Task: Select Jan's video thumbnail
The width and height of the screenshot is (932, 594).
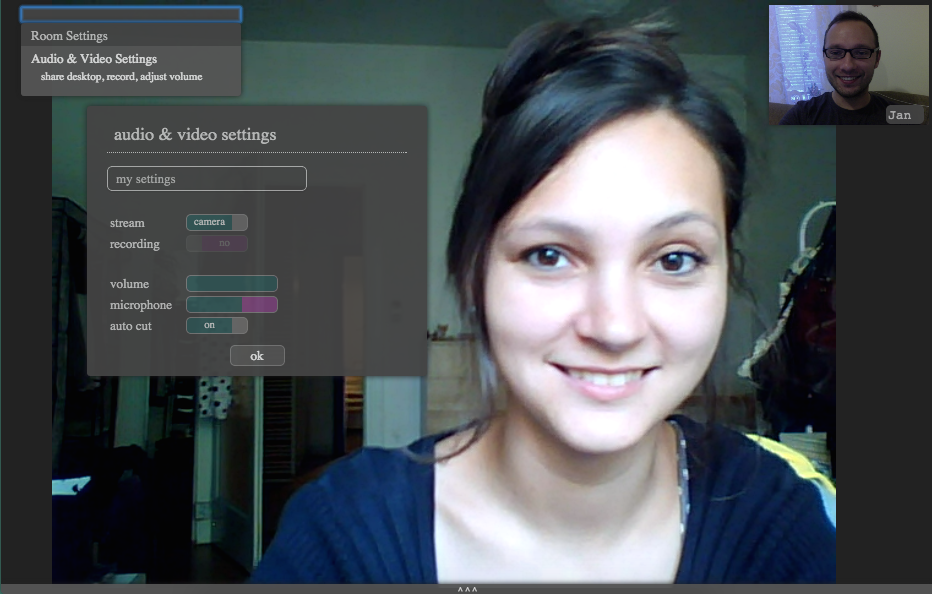Action: 848,64
